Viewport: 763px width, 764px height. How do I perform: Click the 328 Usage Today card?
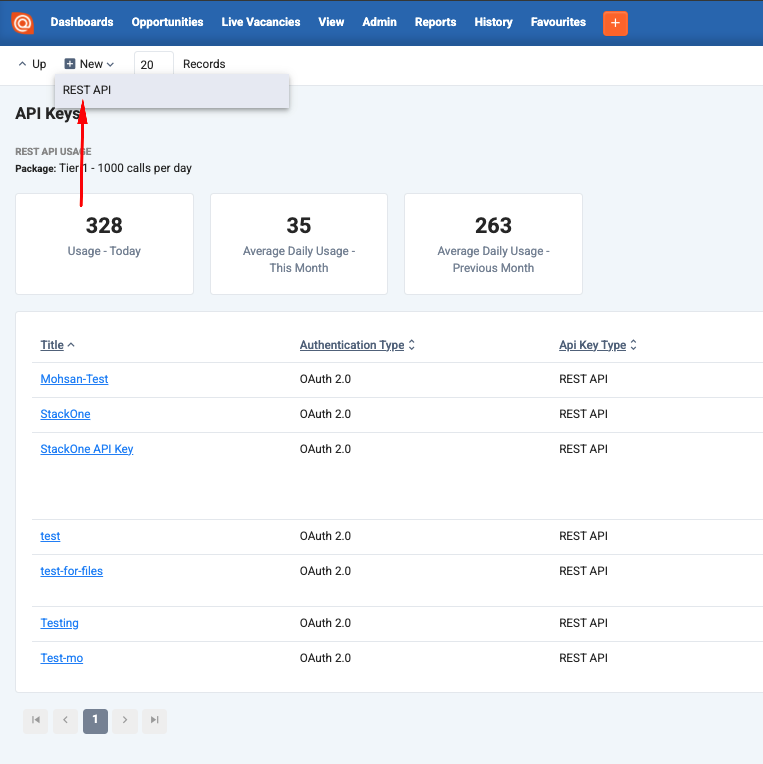[104, 244]
